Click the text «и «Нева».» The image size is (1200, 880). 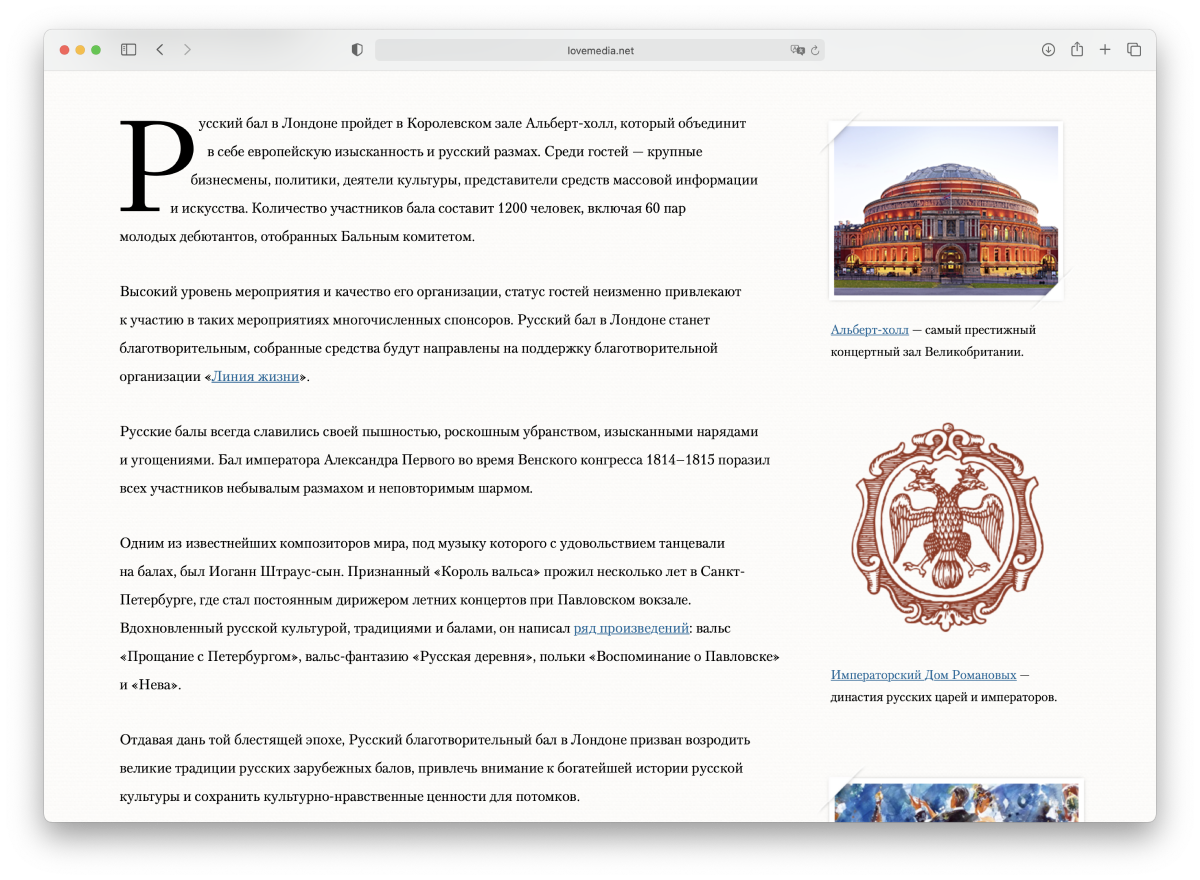pos(150,685)
